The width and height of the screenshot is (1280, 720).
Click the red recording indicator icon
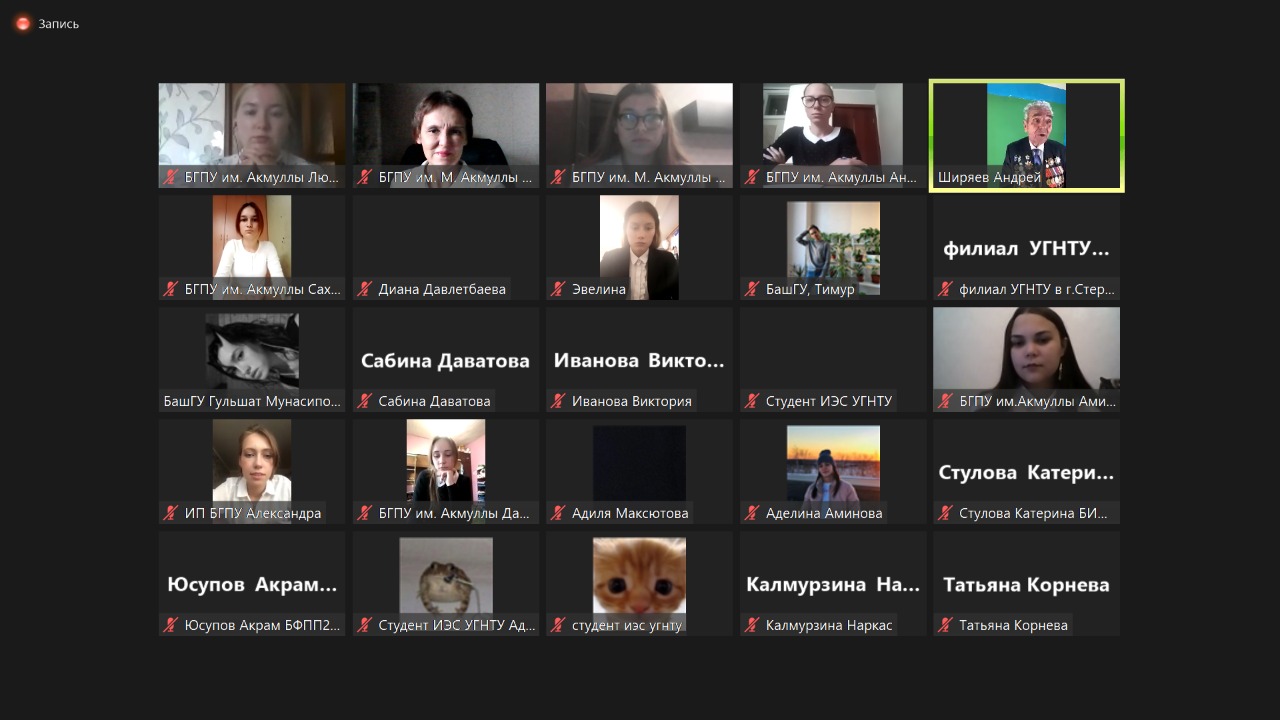22,24
